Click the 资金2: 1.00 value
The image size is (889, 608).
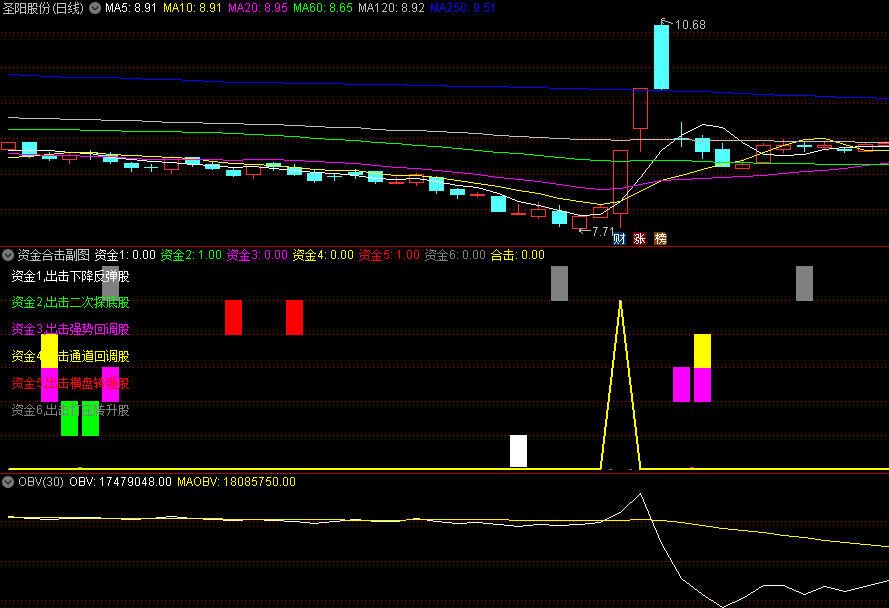click(x=191, y=255)
